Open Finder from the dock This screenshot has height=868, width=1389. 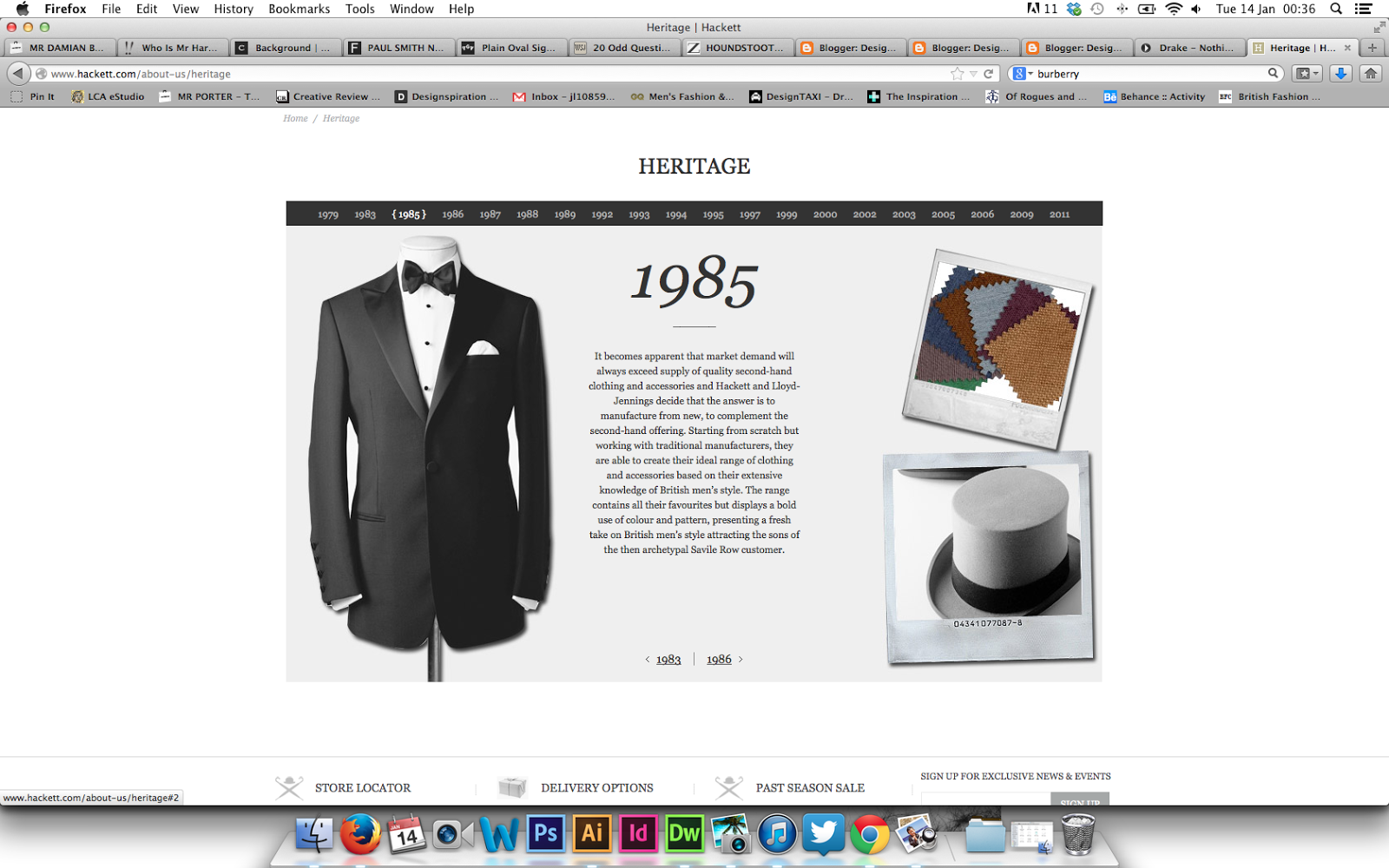(x=313, y=835)
